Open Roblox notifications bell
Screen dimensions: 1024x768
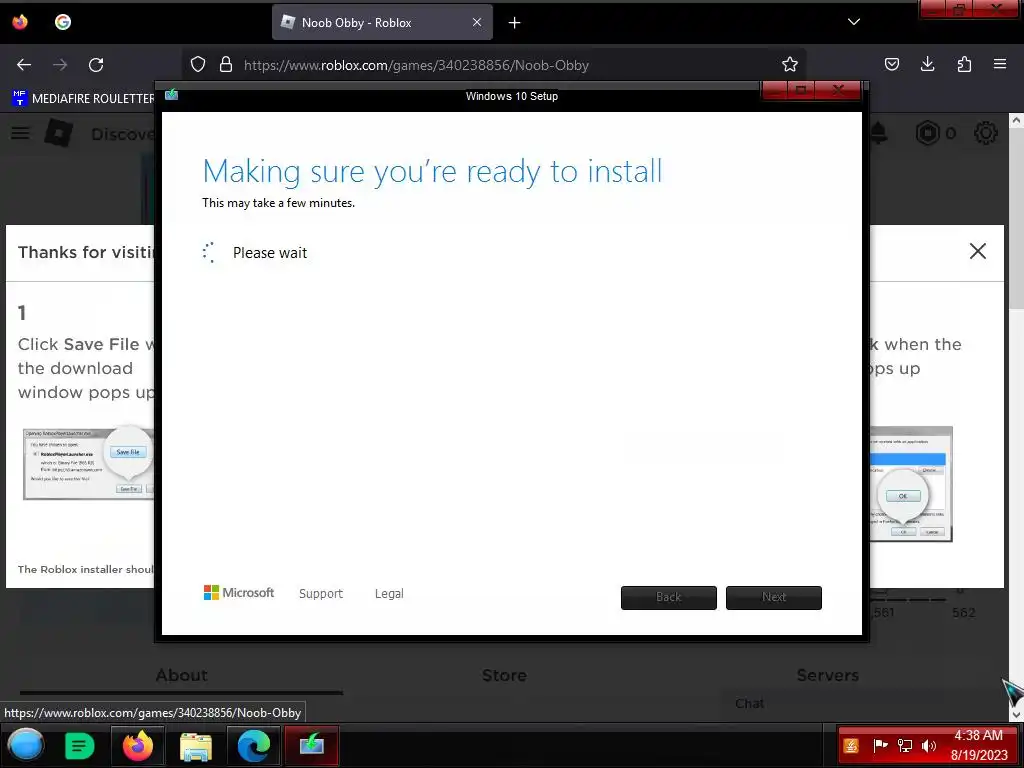click(x=878, y=133)
